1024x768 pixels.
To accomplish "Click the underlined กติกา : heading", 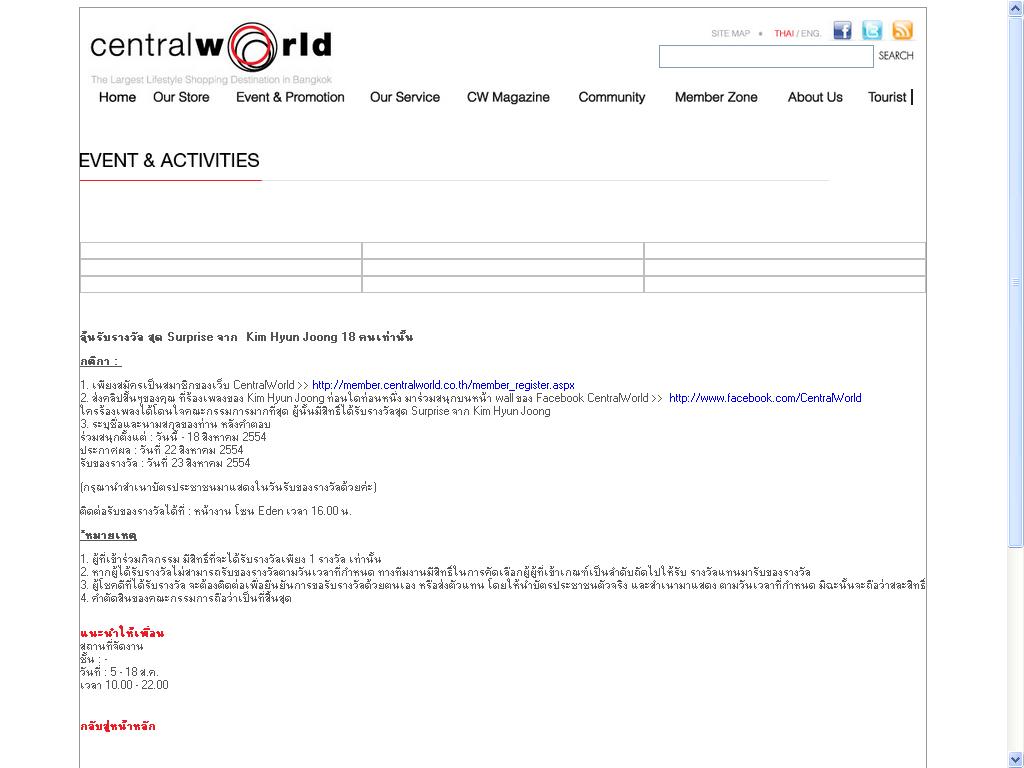I will coord(101,361).
